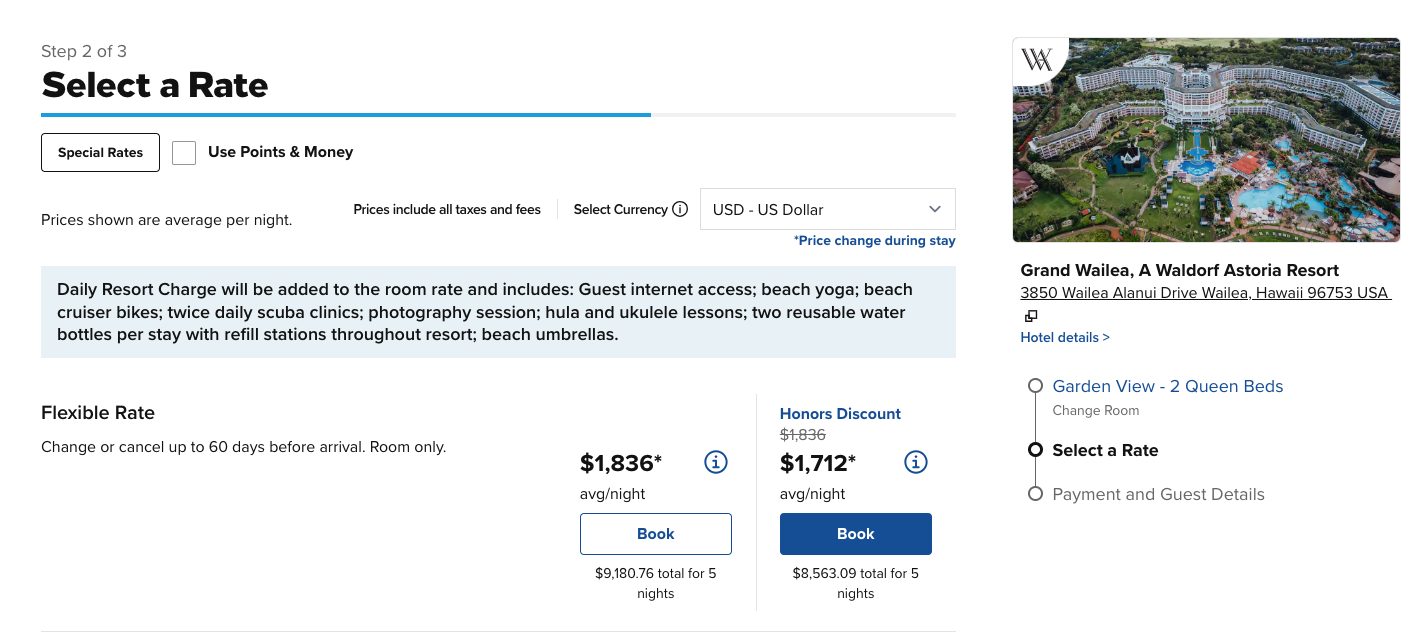
Task: Book the $1,836 Flexible Rate
Action: click(x=656, y=534)
